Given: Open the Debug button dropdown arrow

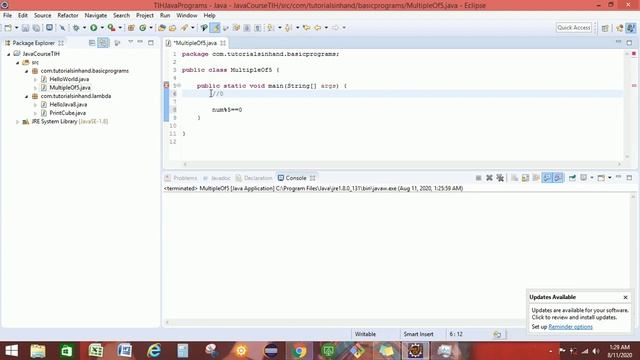Looking at the screenshot, I should click(84, 28).
